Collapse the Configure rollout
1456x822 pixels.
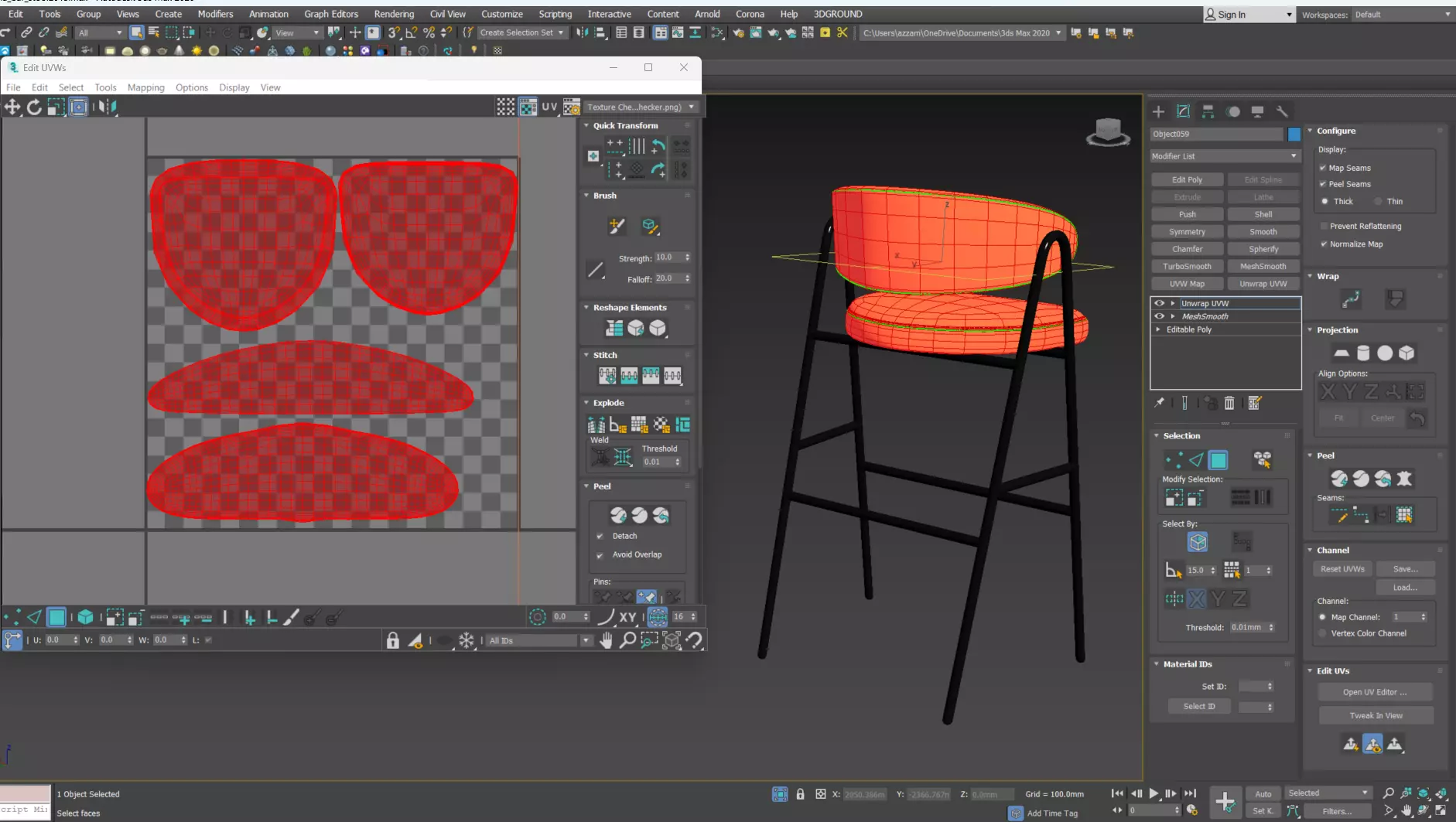1310,131
